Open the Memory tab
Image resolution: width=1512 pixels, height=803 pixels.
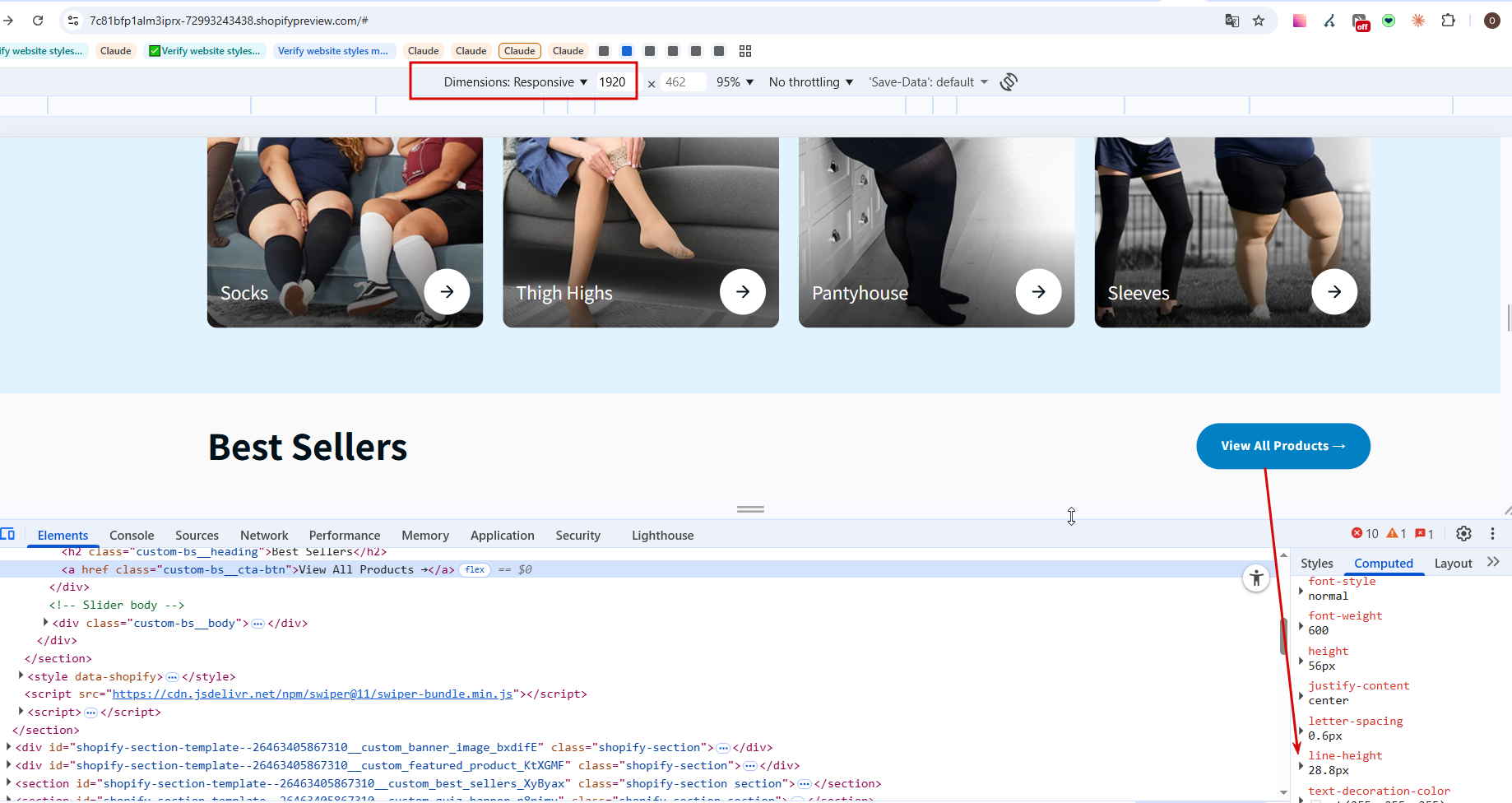(425, 536)
